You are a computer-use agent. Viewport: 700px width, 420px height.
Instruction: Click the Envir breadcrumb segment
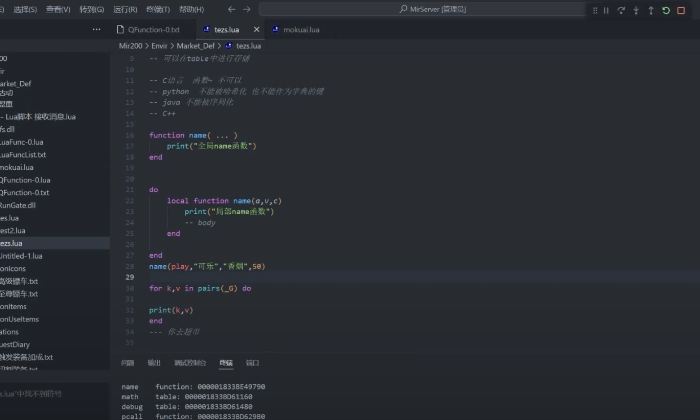point(160,46)
